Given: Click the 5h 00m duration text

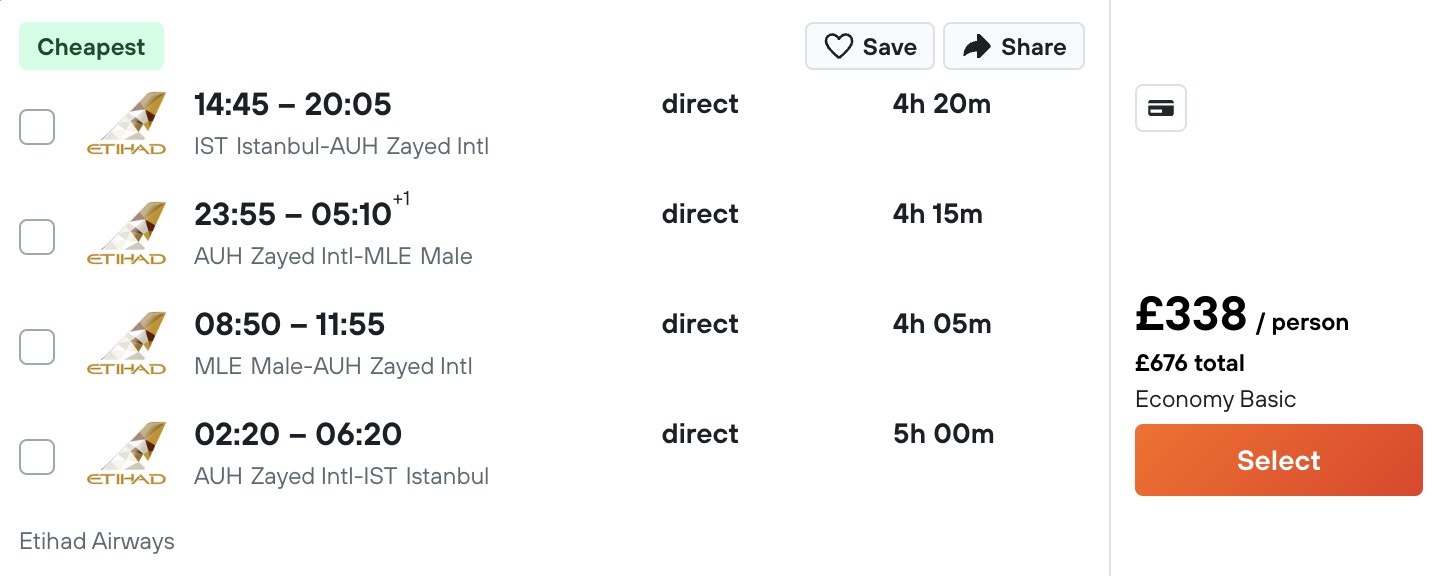Looking at the screenshot, I should pos(943,434).
